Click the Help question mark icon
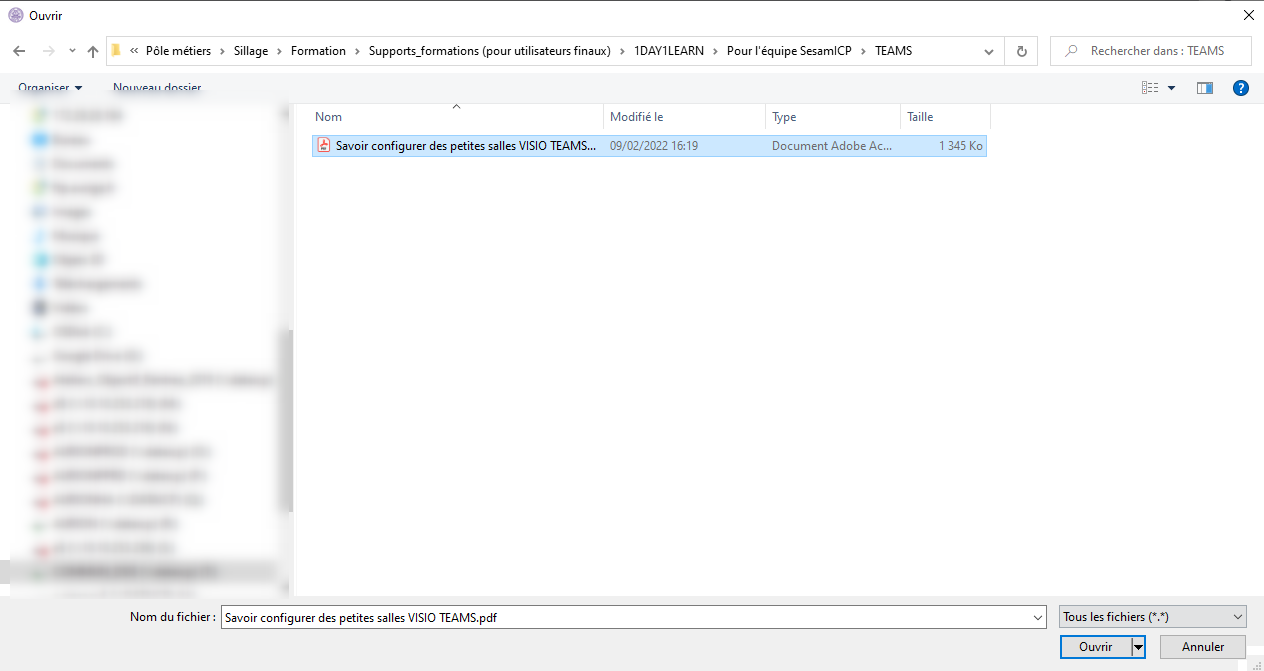Viewport: 1264px width, 671px height. pyautogui.click(x=1241, y=88)
